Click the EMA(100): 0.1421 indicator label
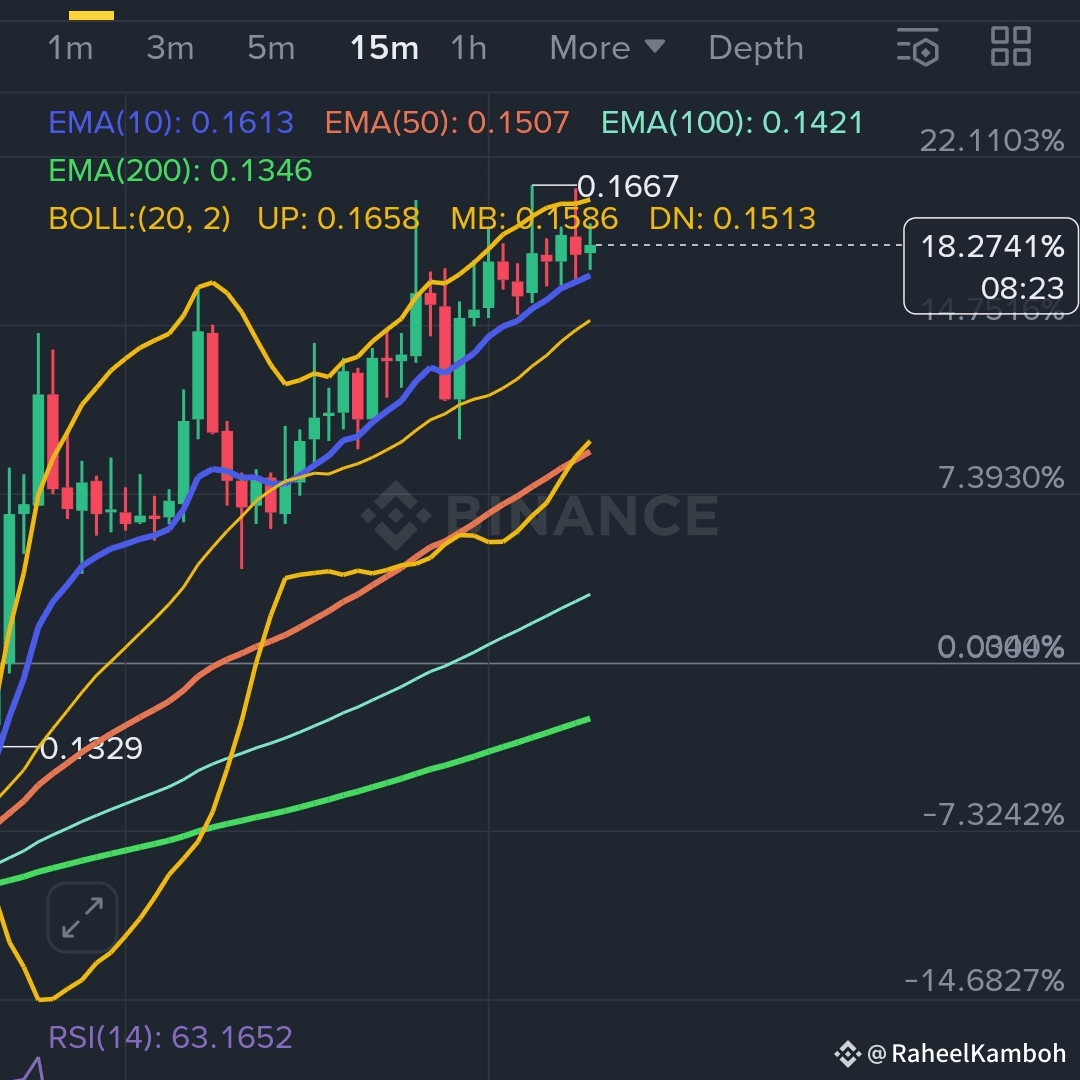This screenshot has width=1080, height=1080. (732, 123)
